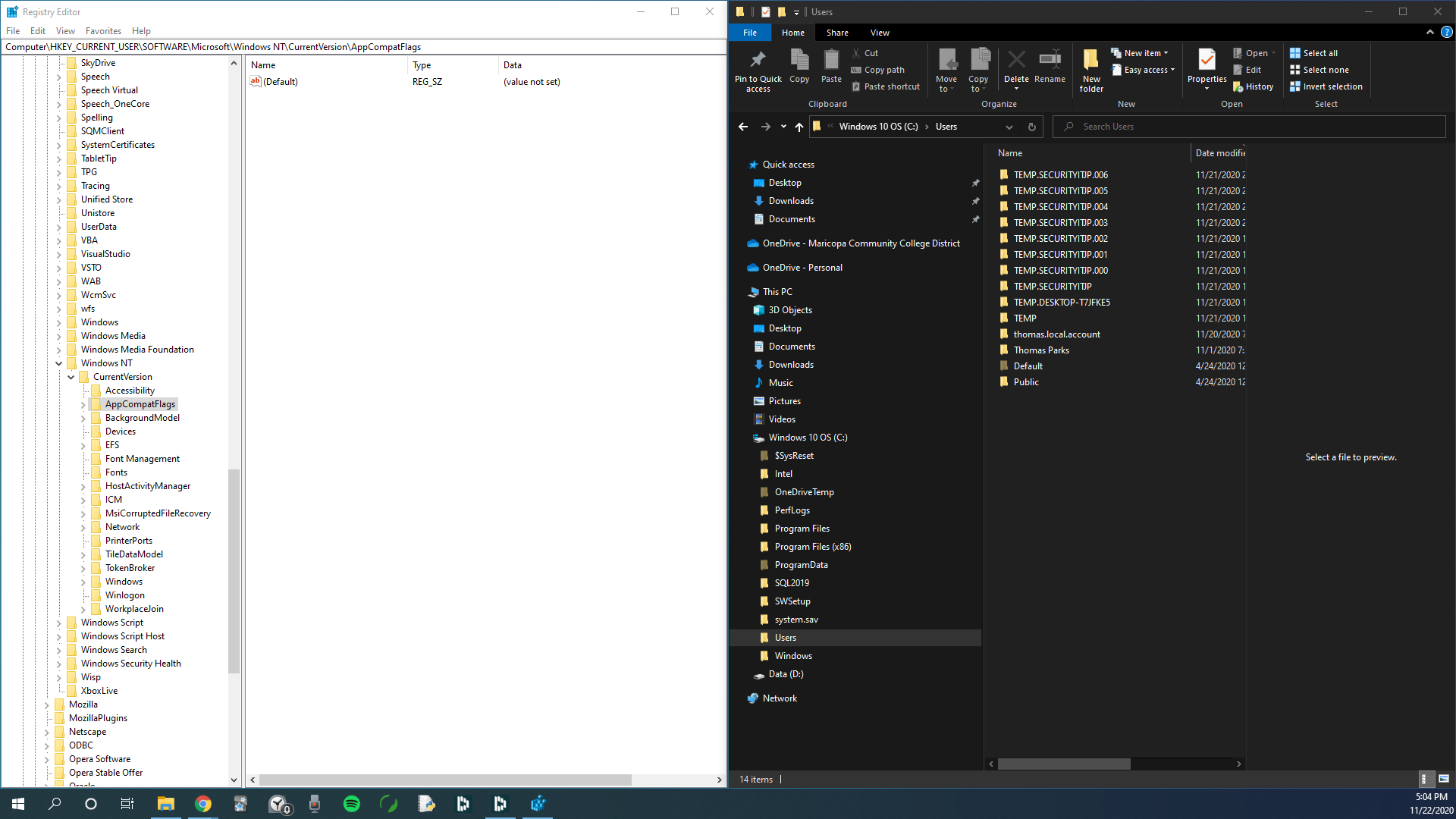The image size is (1456, 819).
Task: Click Edit in ribbon Open group
Action: [x=1247, y=70]
